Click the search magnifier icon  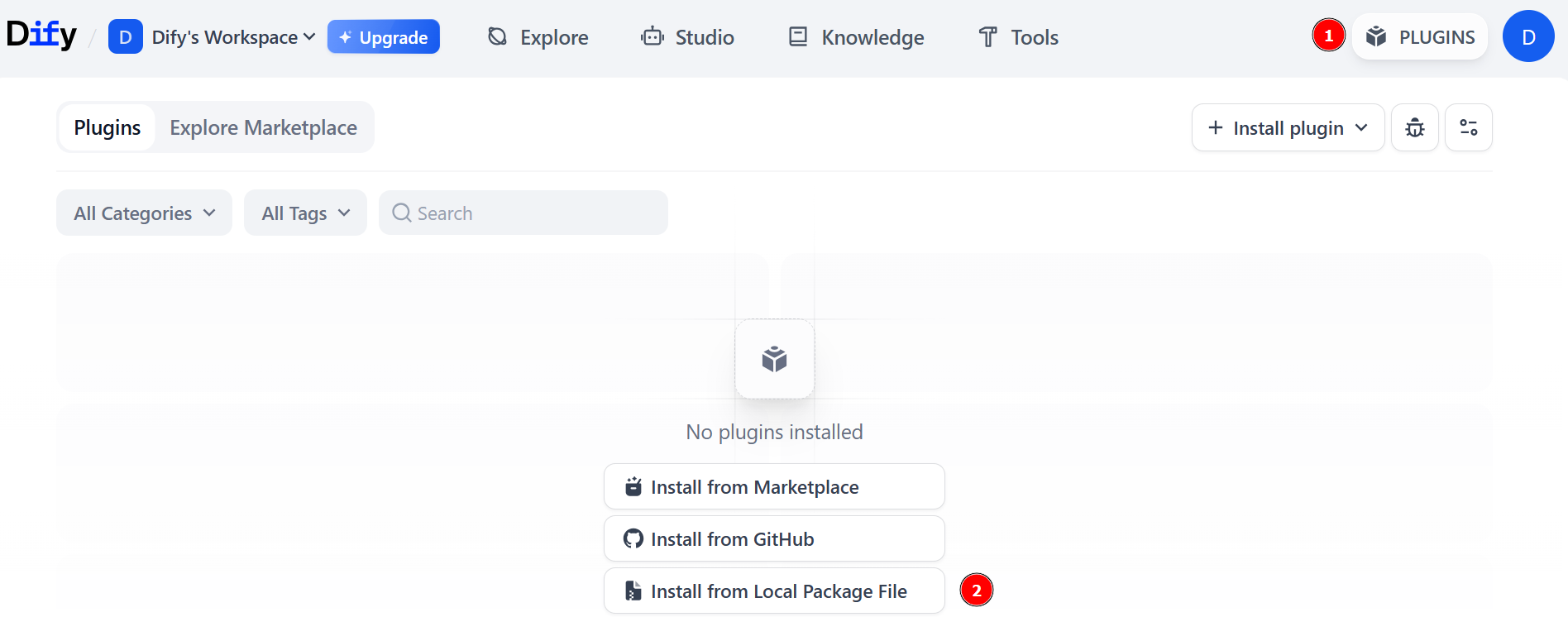point(402,213)
